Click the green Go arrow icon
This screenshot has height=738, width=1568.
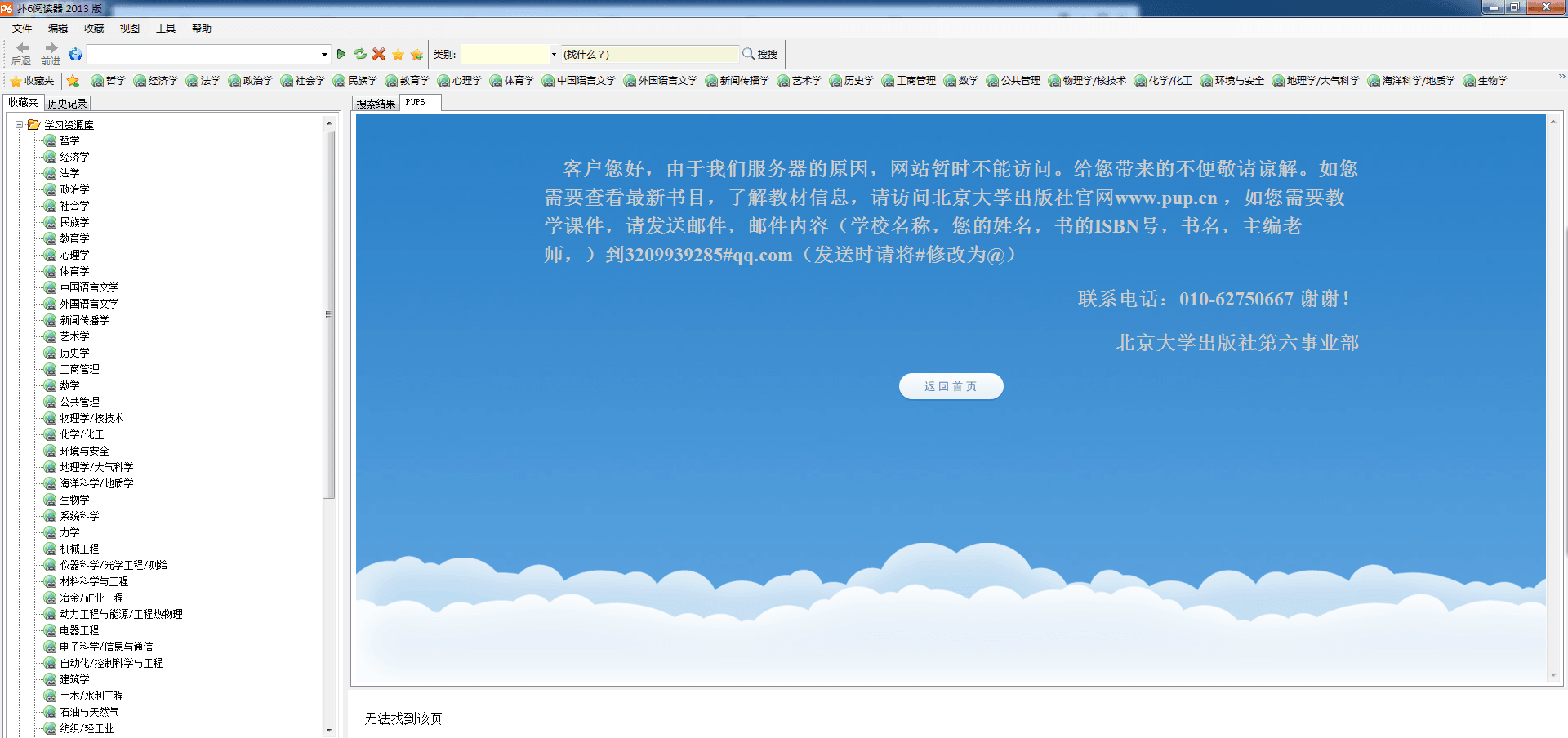point(341,54)
